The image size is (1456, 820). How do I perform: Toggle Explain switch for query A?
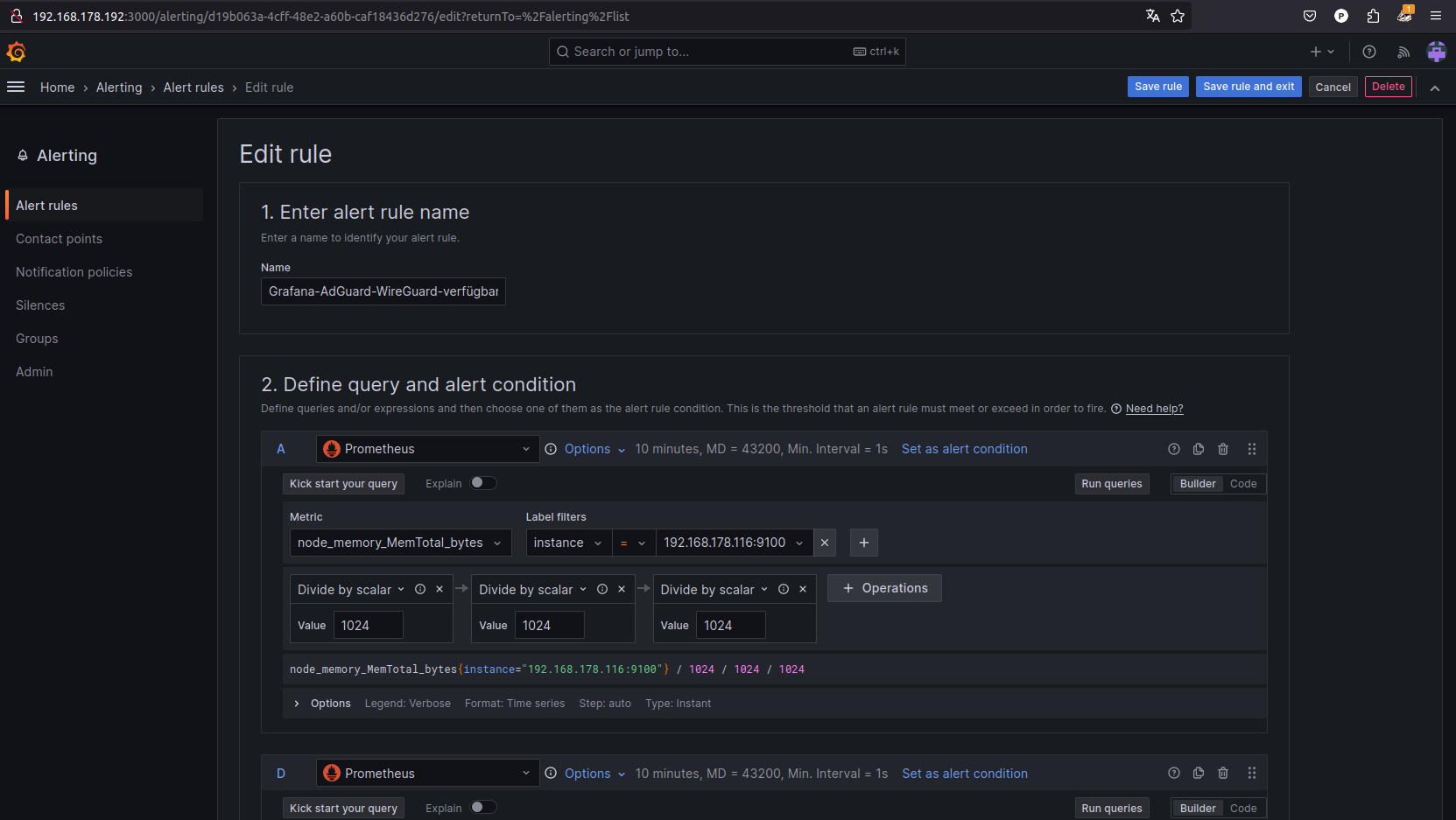tap(483, 483)
